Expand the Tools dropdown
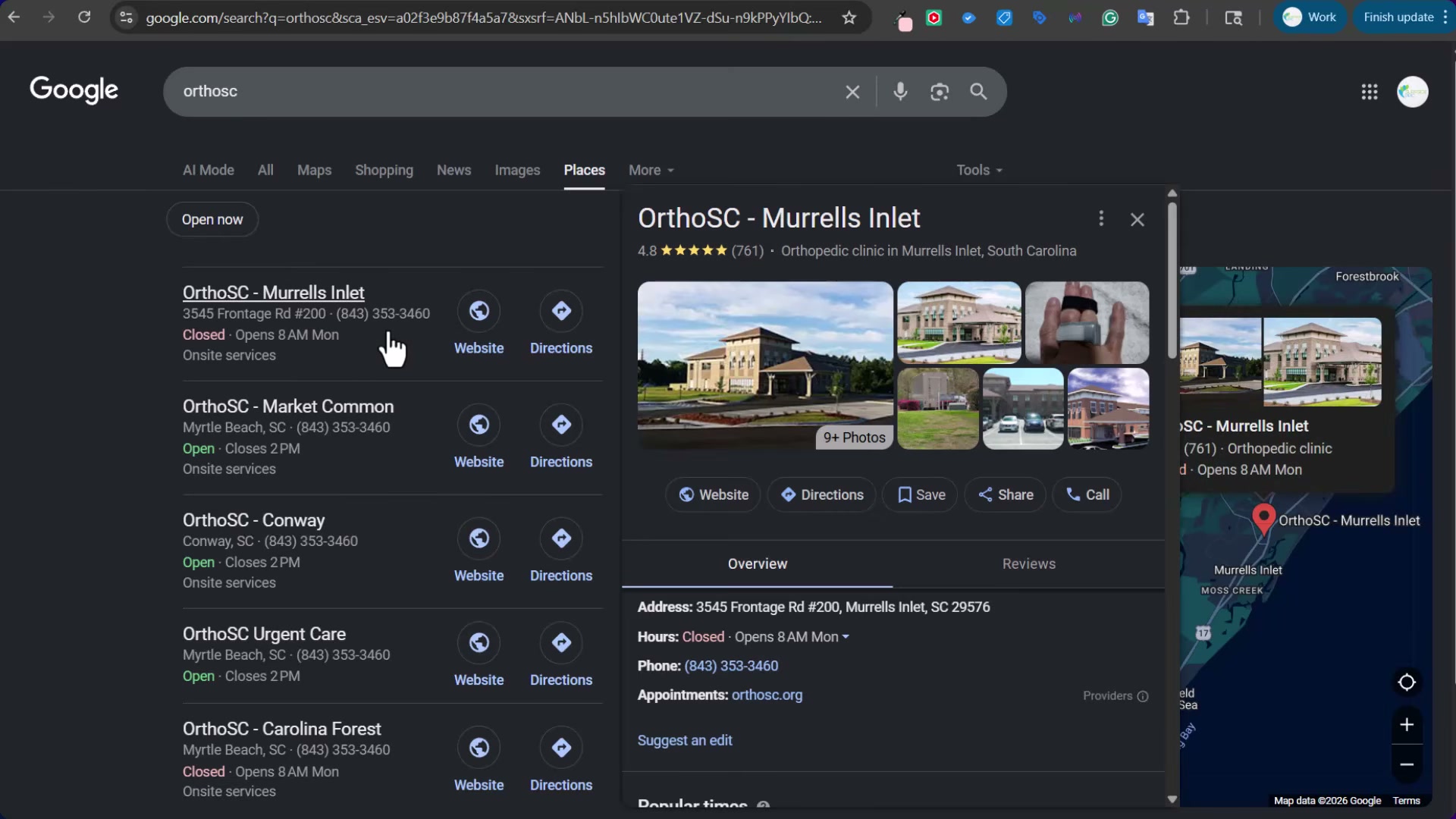The height and width of the screenshot is (819, 1456). pos(979,171)
